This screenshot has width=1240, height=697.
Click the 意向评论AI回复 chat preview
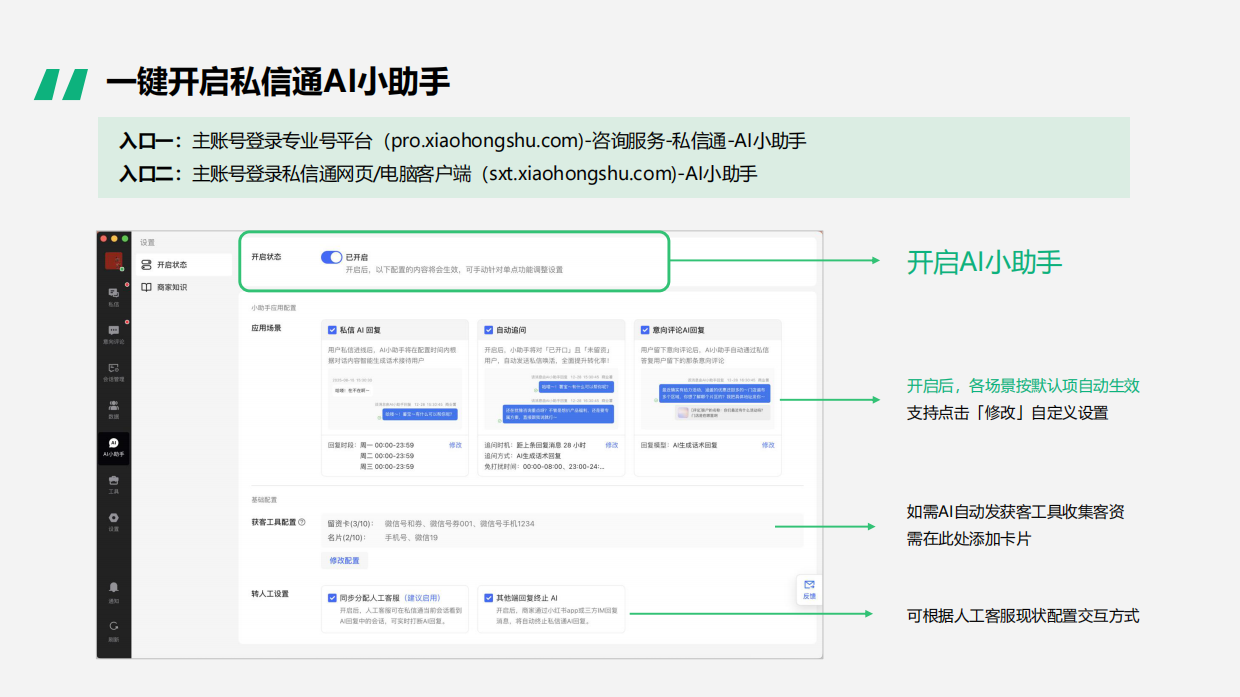tap(708, 397)
